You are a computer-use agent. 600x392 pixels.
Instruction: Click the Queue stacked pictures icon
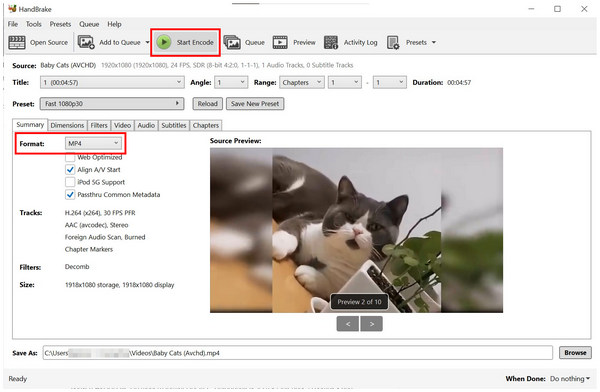(232, 42)
